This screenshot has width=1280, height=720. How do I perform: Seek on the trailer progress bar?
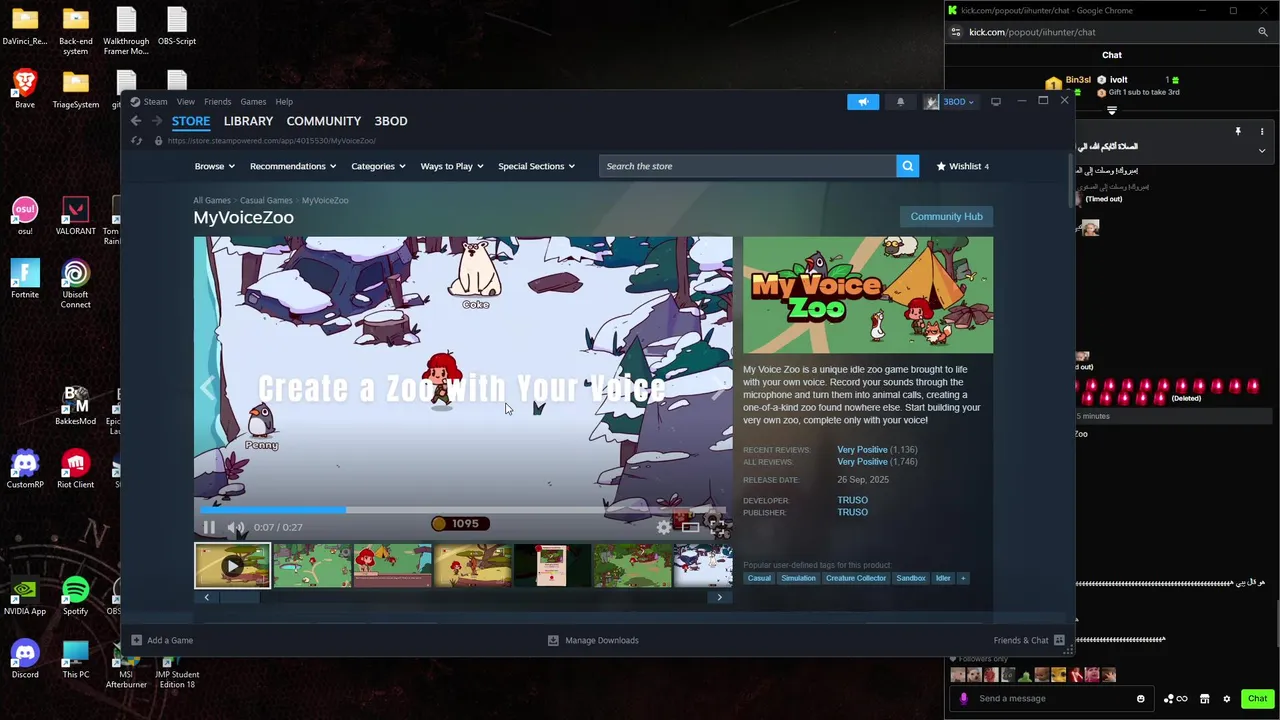(x=463, y=510)
